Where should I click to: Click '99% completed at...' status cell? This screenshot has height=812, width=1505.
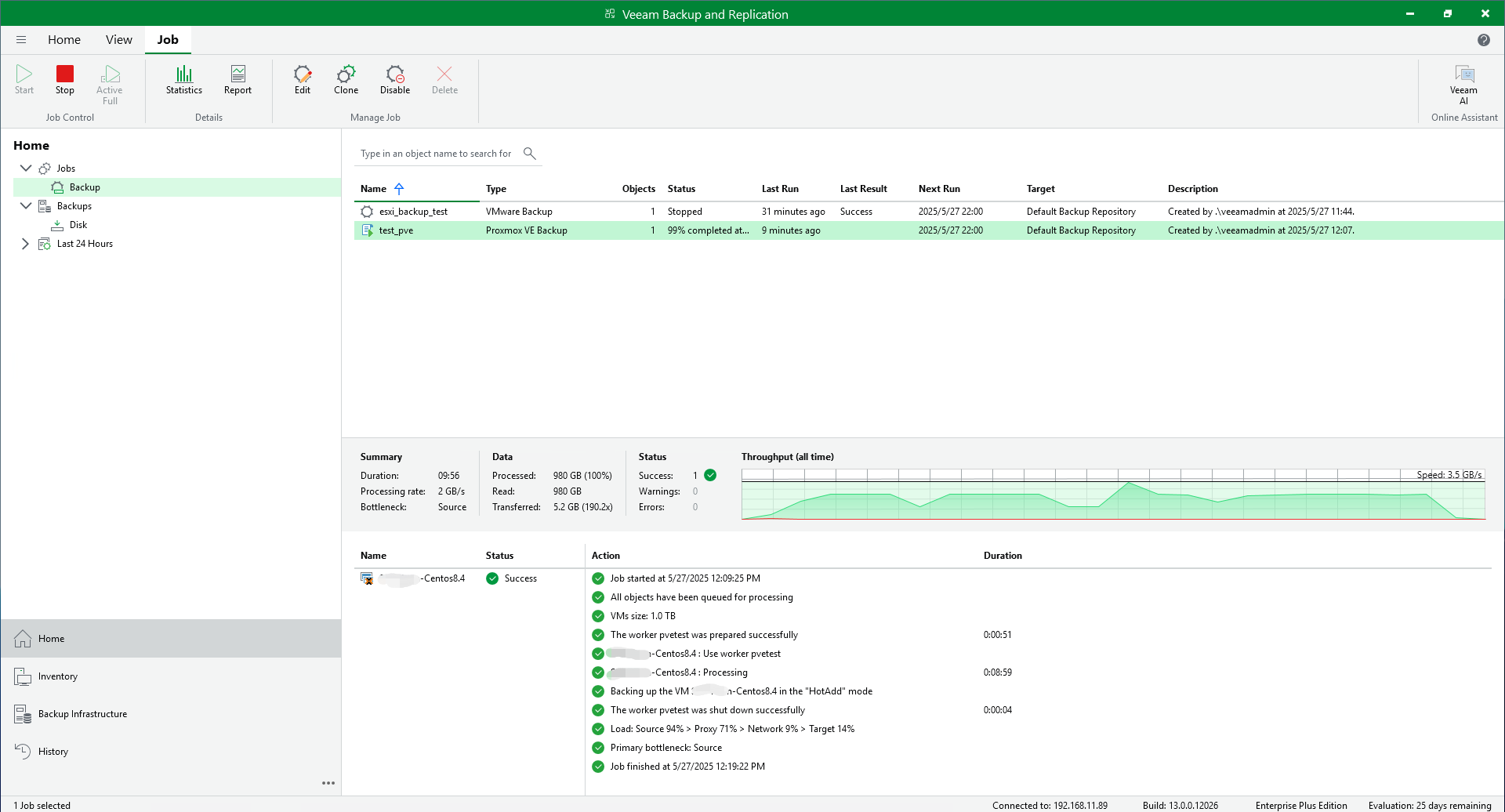click(x=708, y=230)
